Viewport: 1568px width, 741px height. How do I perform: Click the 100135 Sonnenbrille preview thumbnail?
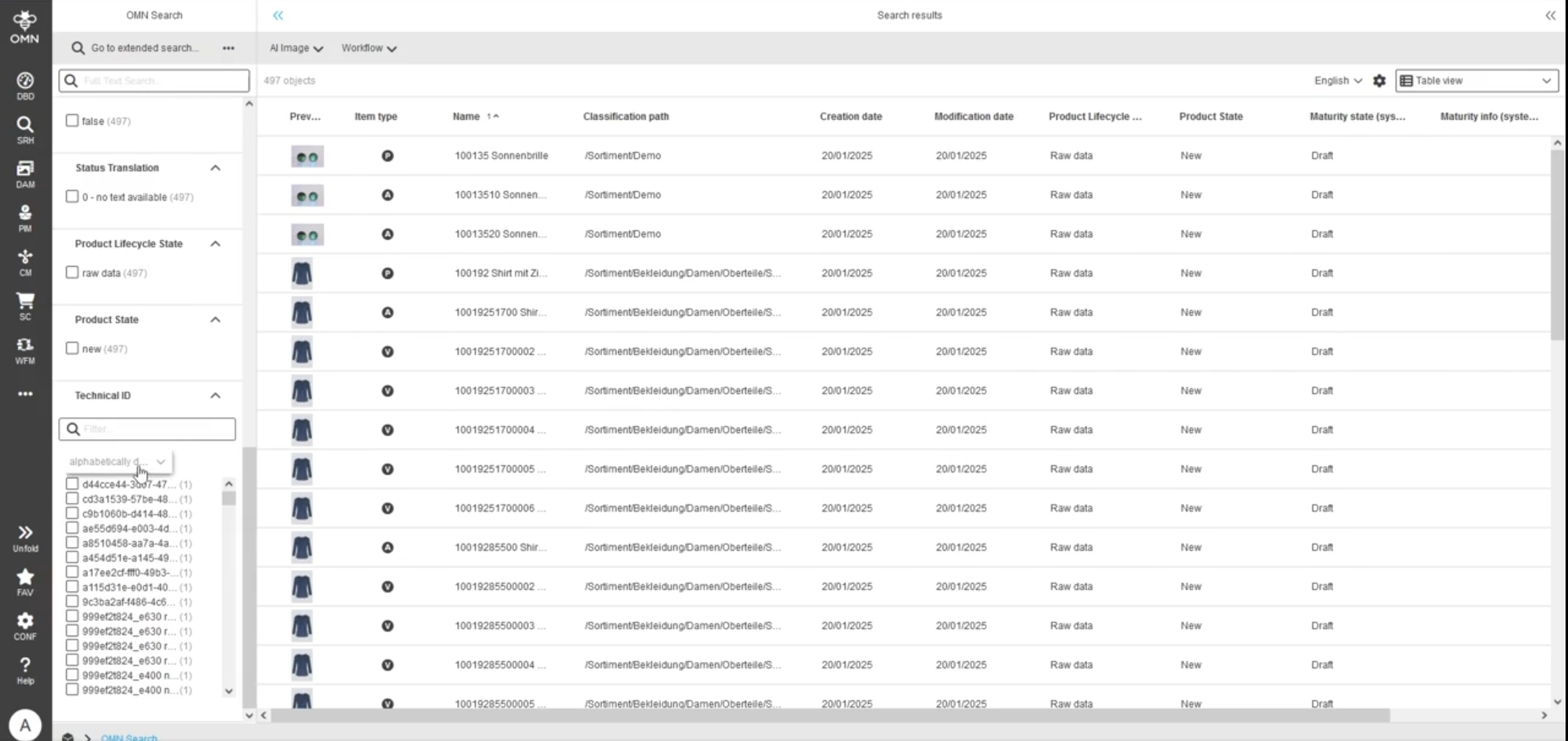[307, 157]
